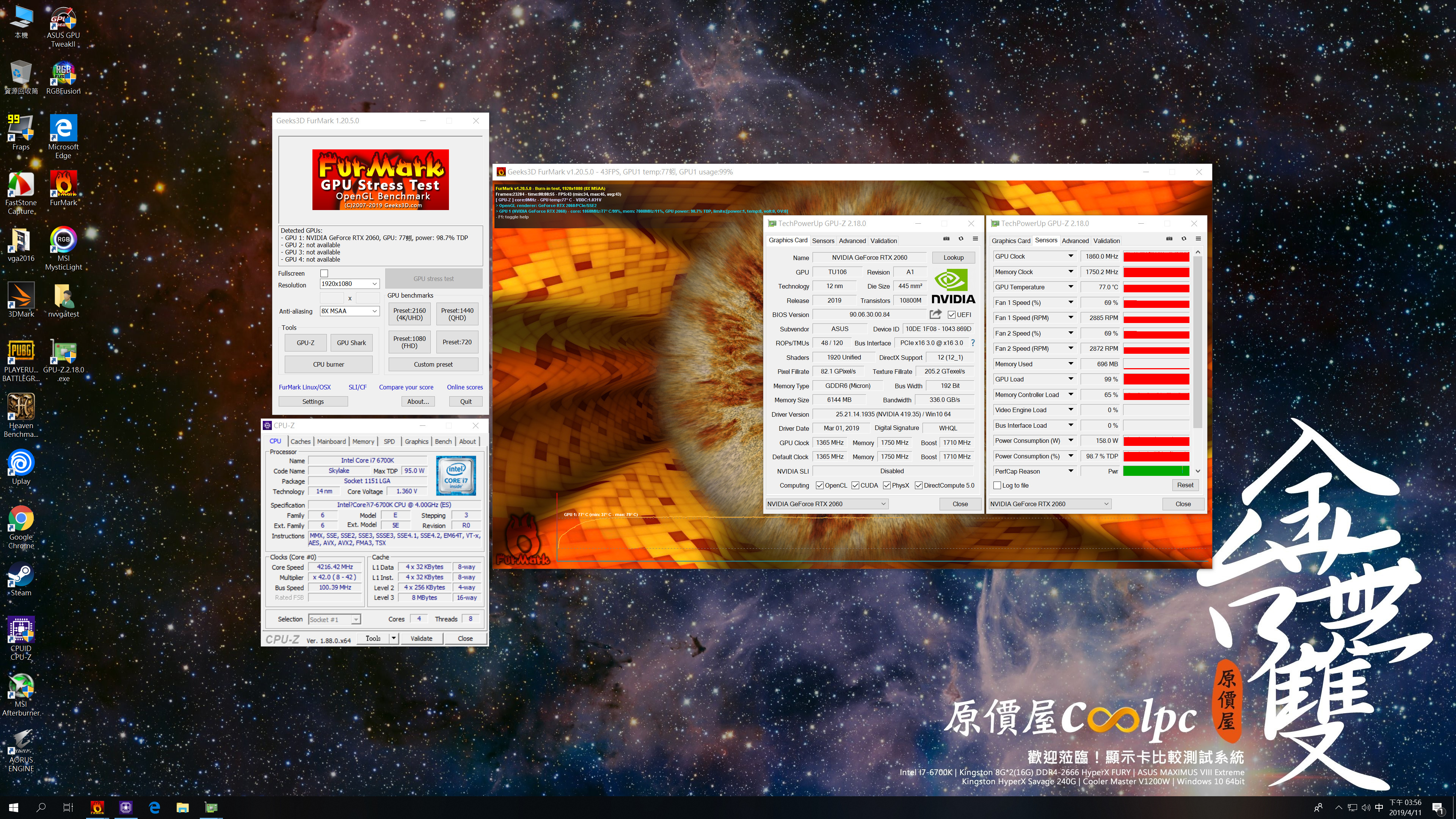Click File Explorer icon on taskbar
Image resolution: width=1456 pixels, height=819 pixels.
pyautogui.click(x=182, y=808)
